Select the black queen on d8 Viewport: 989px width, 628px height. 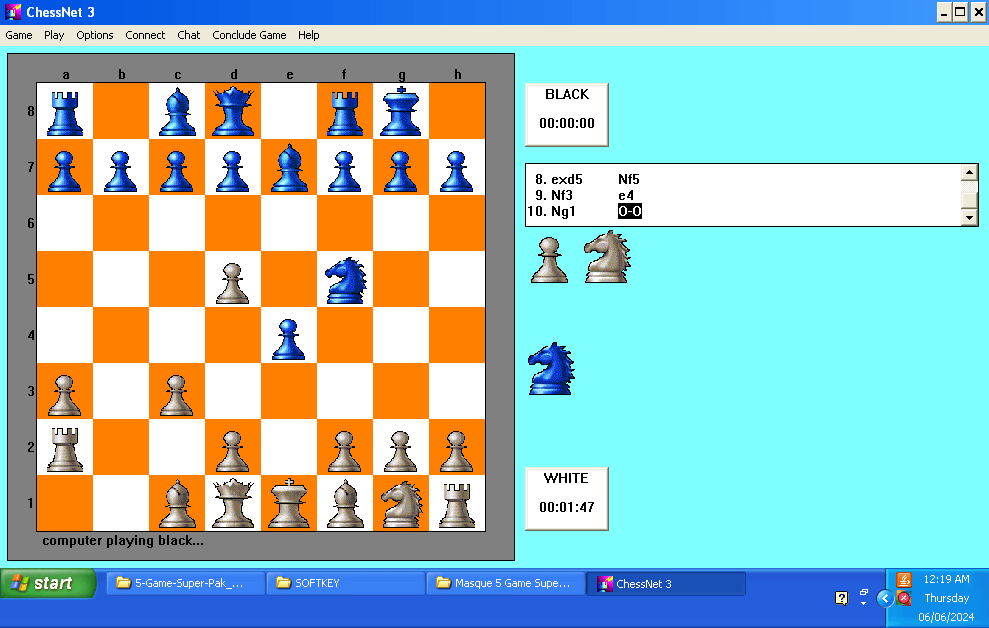(x=233, y=112)
